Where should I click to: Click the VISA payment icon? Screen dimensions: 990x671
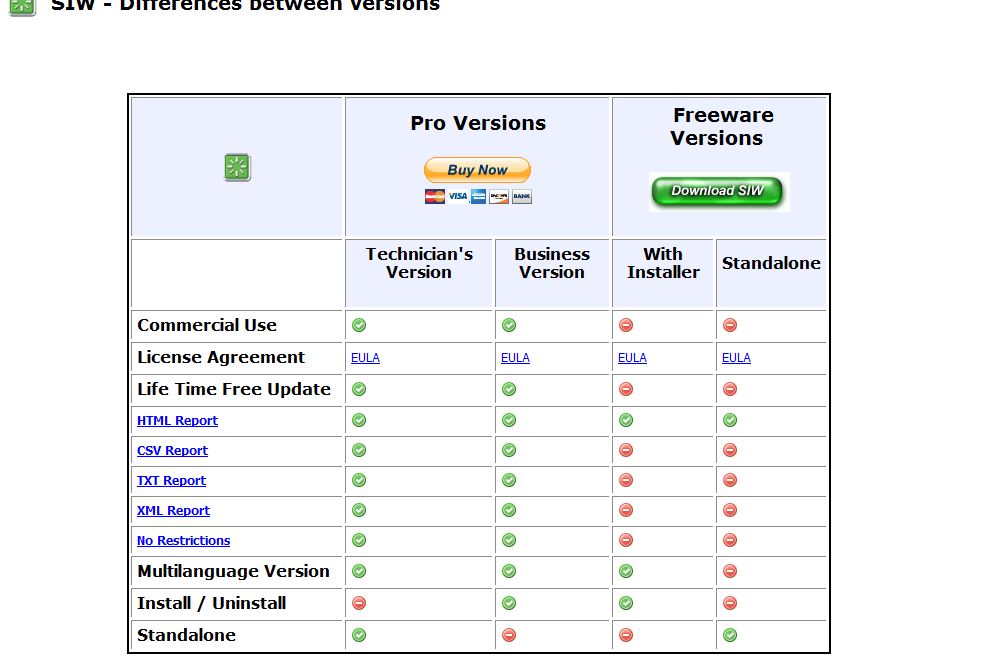click(x=458, y=196)
